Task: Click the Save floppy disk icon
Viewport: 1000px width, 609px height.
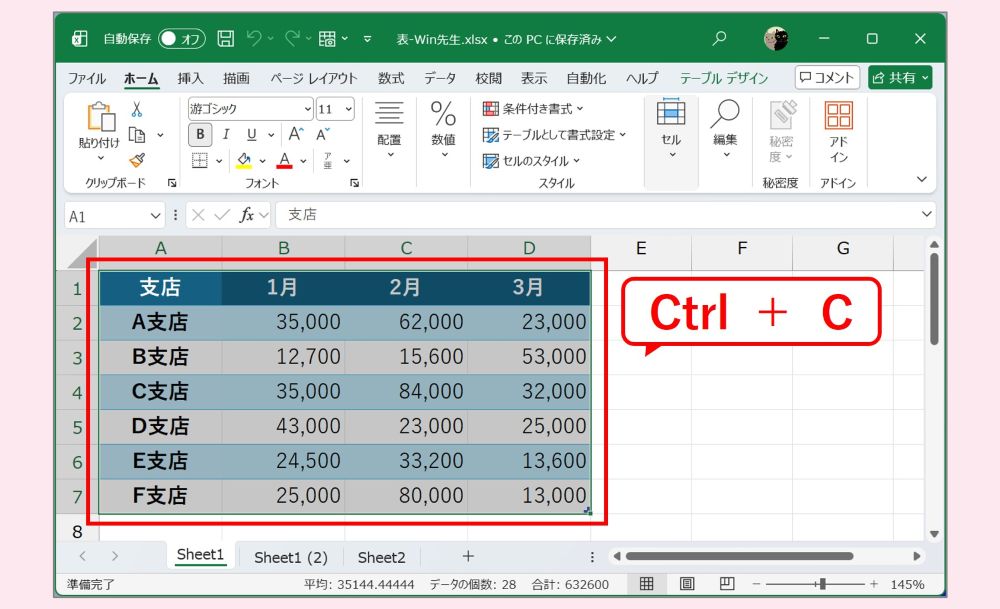Action: pyautogui.click(x=226, y=39)
